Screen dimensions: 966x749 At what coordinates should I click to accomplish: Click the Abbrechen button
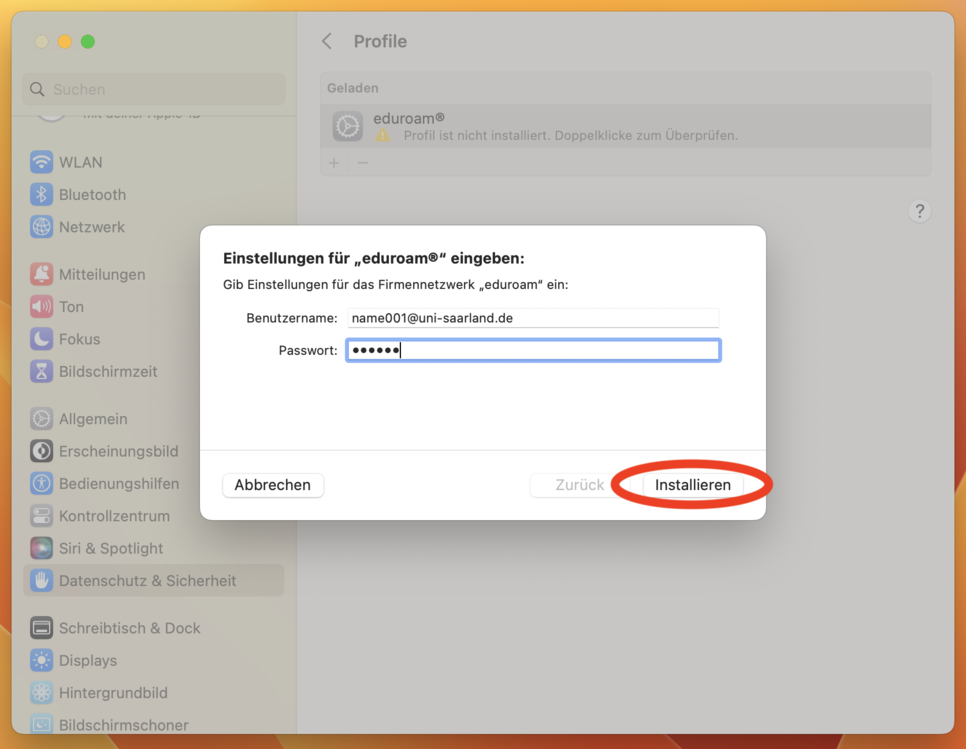272,485
